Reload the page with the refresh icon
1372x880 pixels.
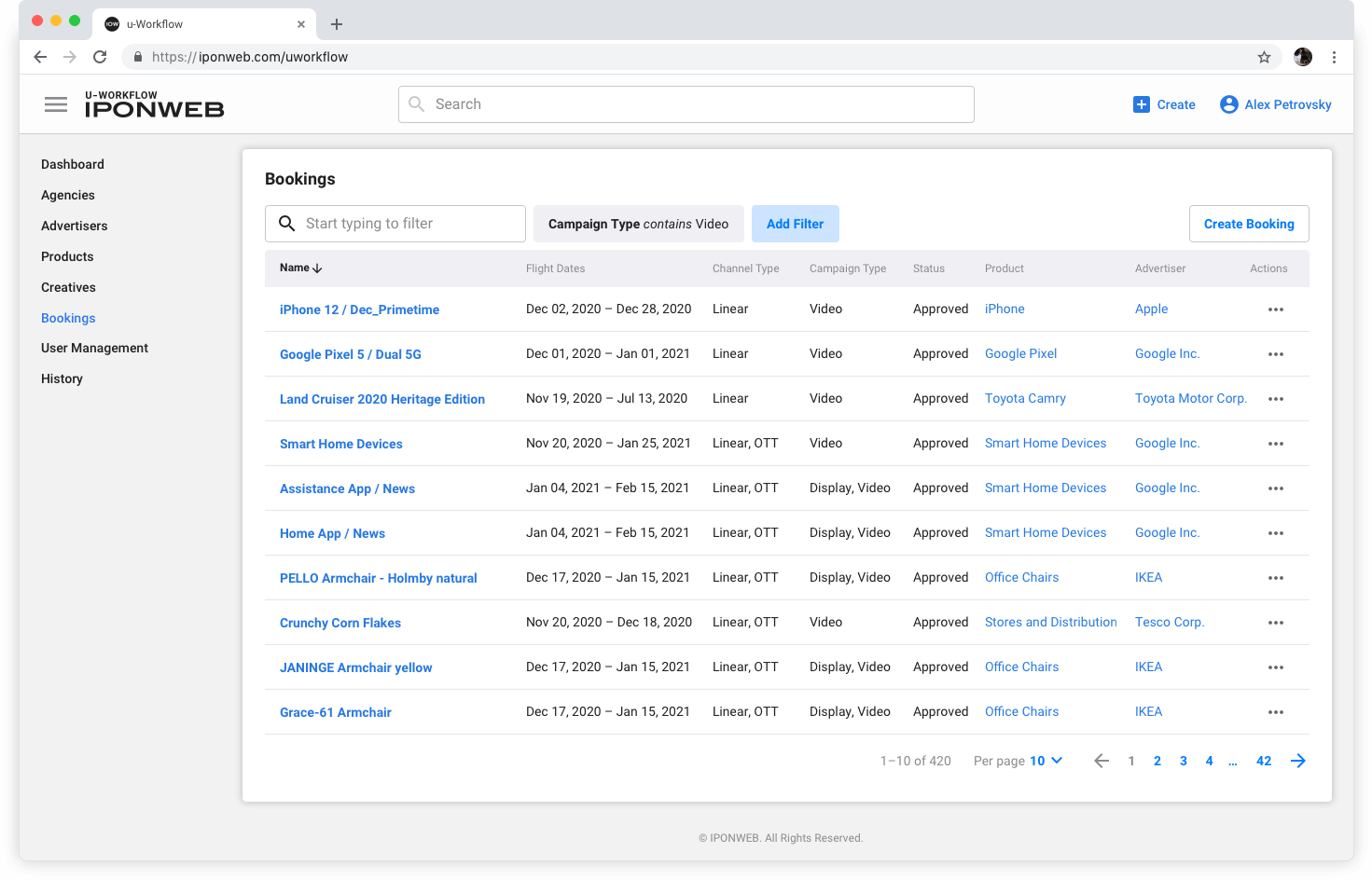click(100, 57)
